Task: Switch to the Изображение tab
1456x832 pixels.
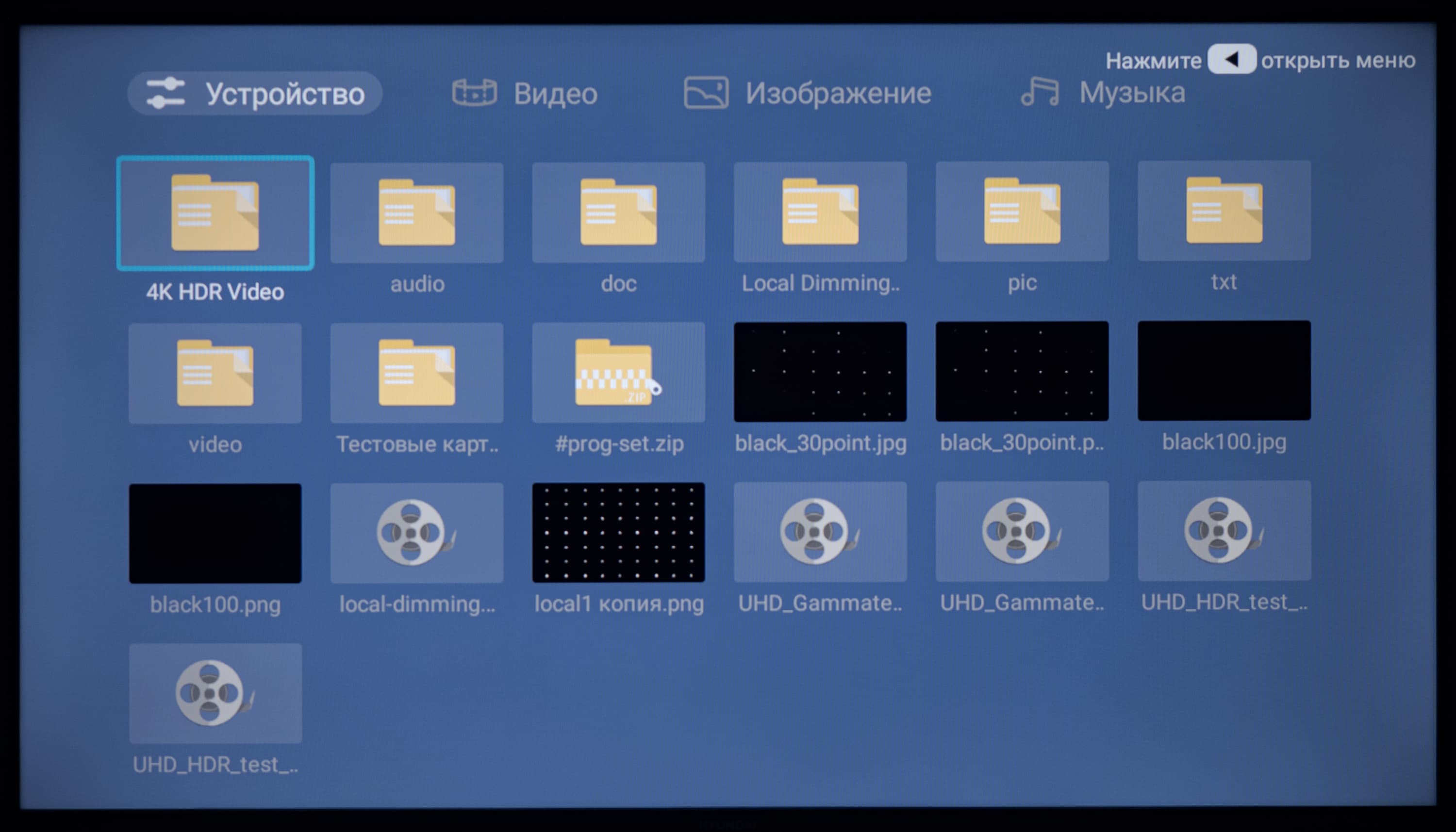Action: (808, 93)
